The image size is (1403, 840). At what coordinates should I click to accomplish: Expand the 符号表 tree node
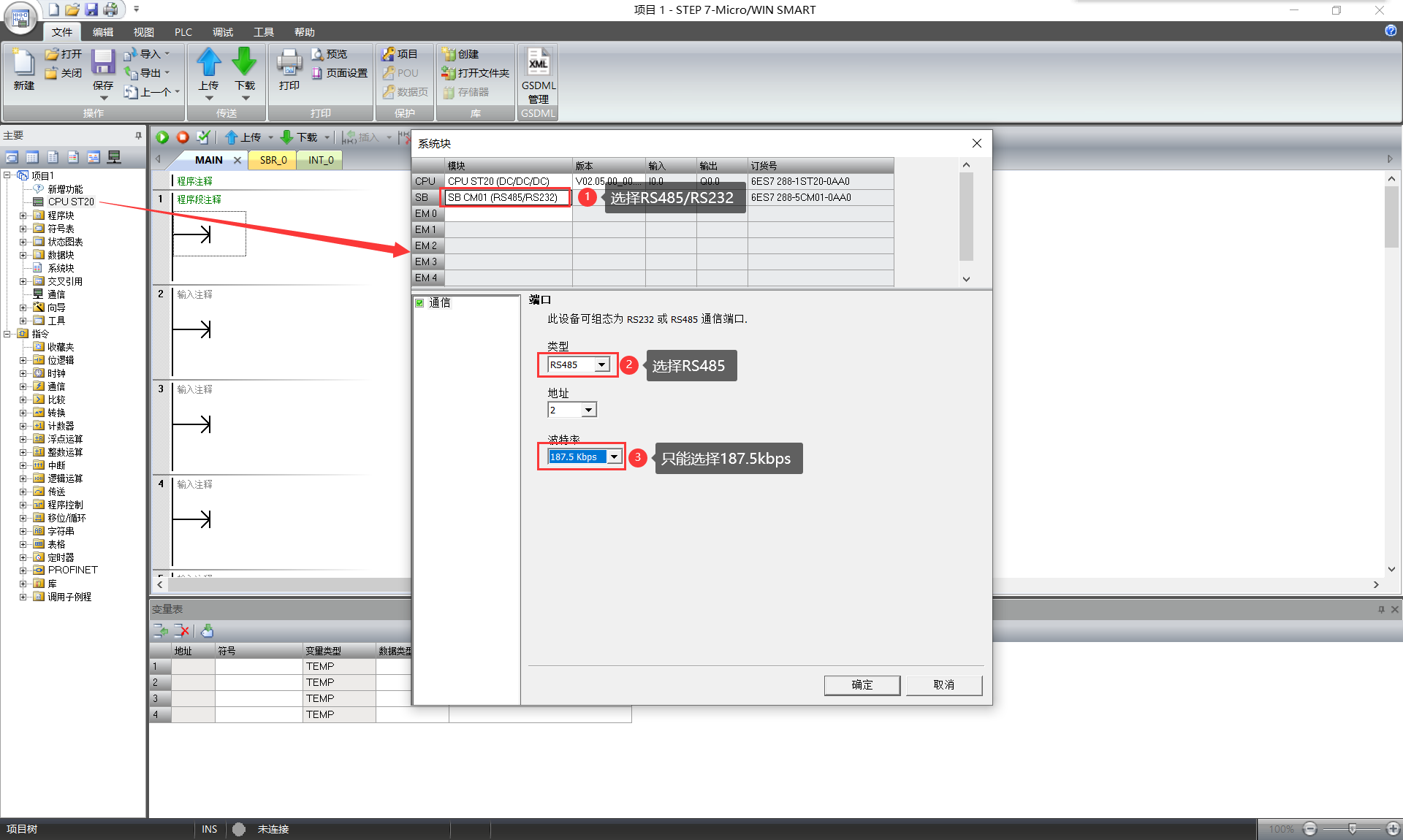point(23,229)
